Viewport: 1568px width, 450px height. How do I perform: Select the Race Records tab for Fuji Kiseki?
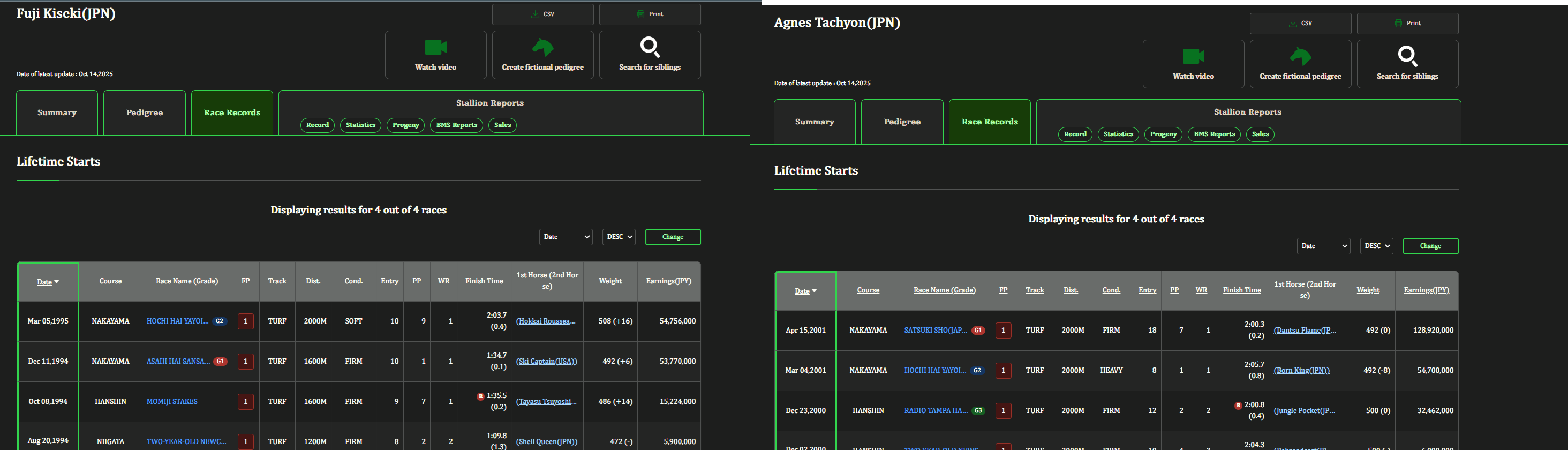click(232, 112)
